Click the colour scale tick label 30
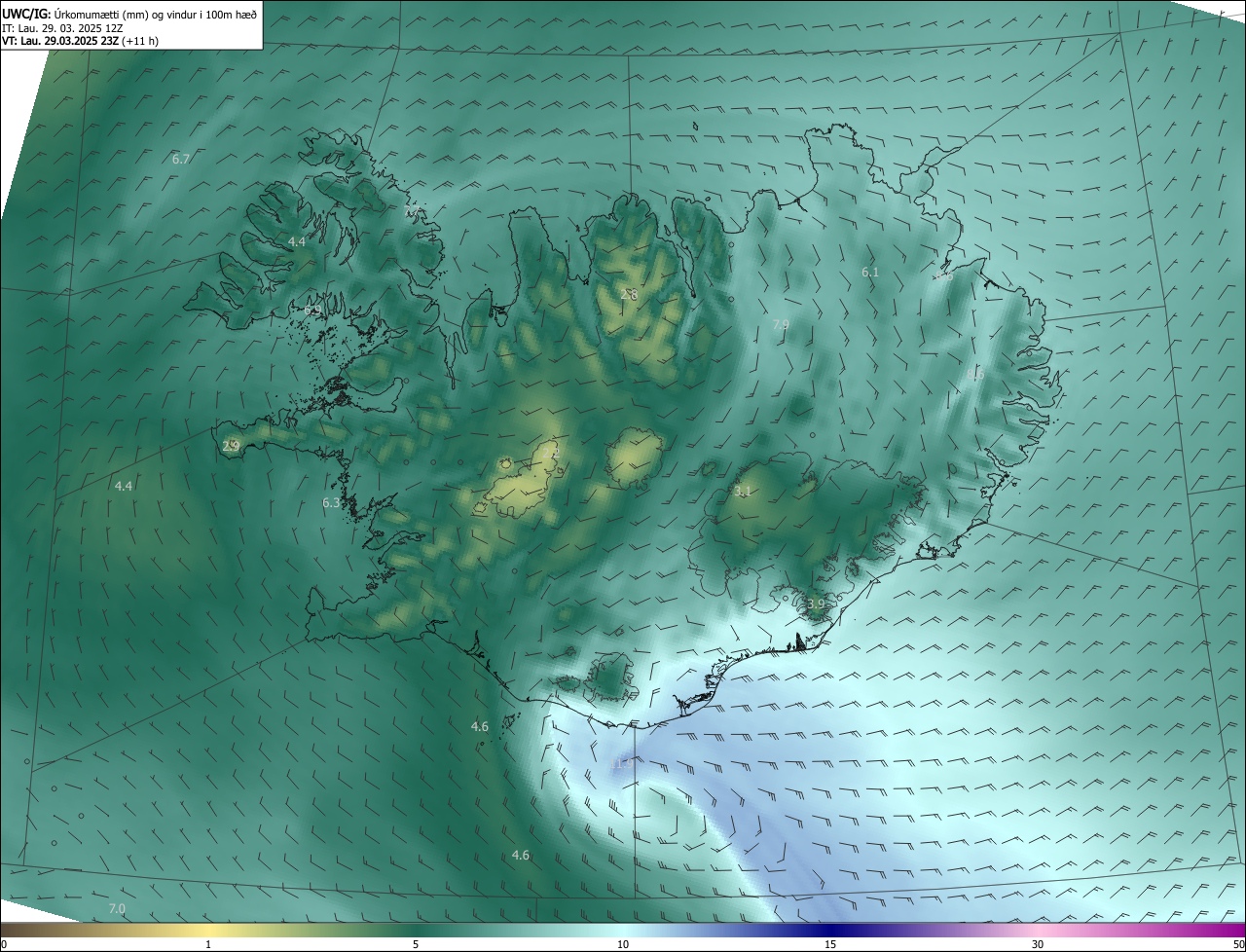This screenshot has width=1246, height=952. point(1038,945)
